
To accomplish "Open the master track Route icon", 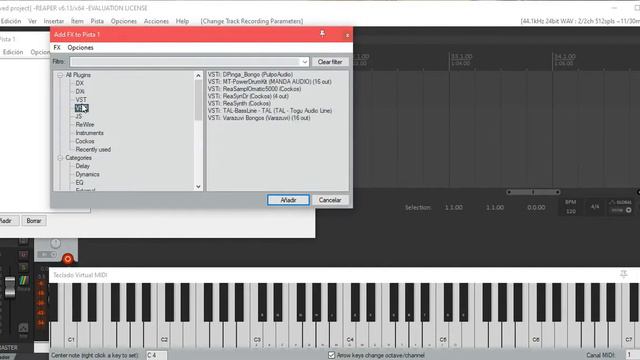I will coord(24,280).
